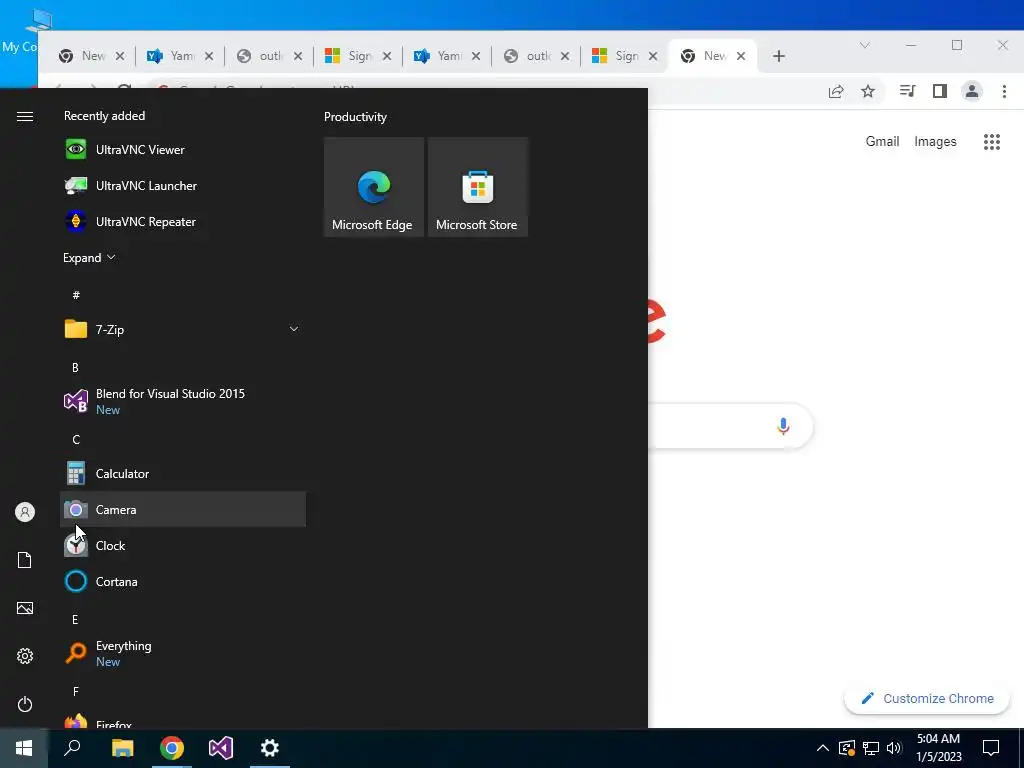Open the Microsoft Store tile
Viewport: 1024px width, 768px height.
(x=477, y=187)
